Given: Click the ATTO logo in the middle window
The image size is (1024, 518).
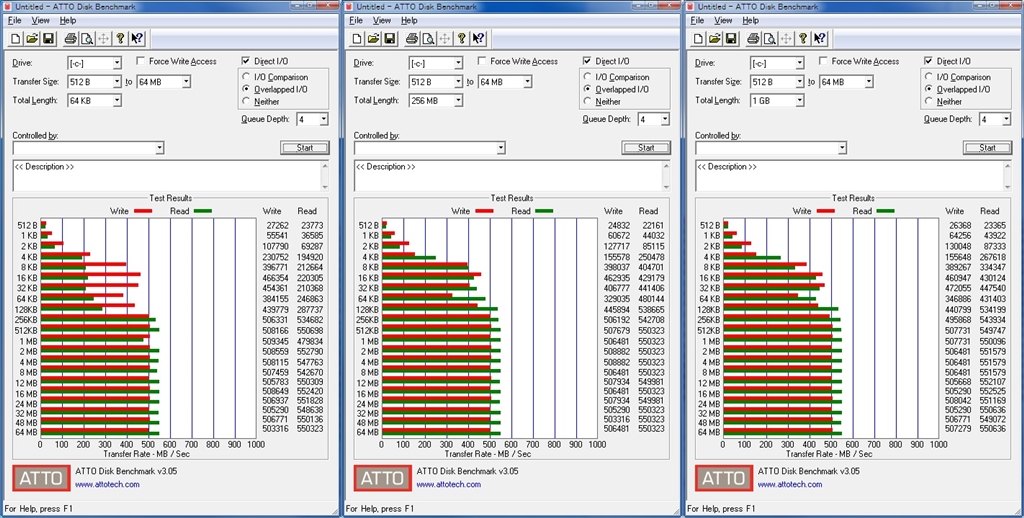Looking at the screenshot, I should pos(381,477).
